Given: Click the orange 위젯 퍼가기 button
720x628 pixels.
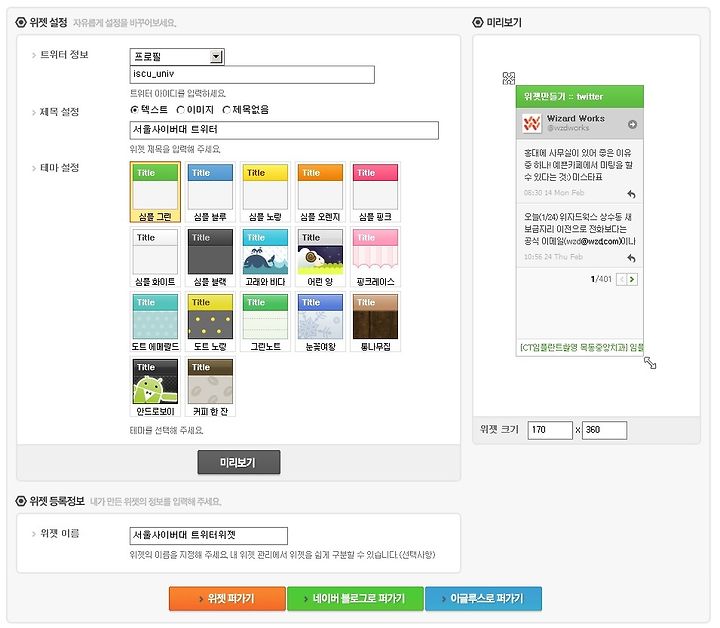Looking at the screenshot, I should coord(227,599).
